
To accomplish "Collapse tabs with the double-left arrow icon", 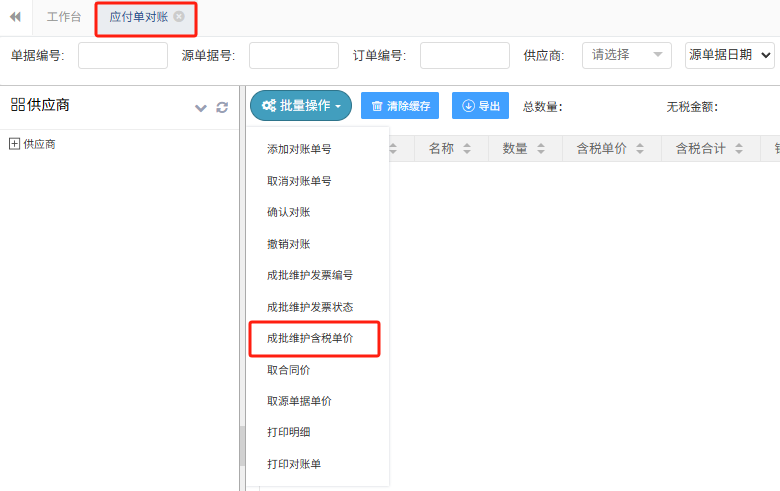I will [x=15, y=17].
